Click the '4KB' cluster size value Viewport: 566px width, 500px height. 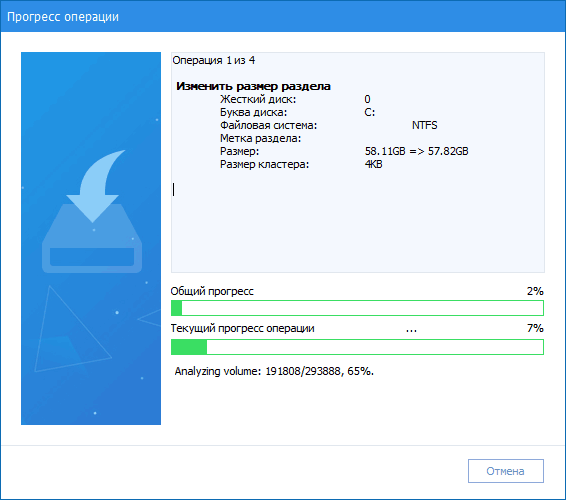tap(374, 164)
